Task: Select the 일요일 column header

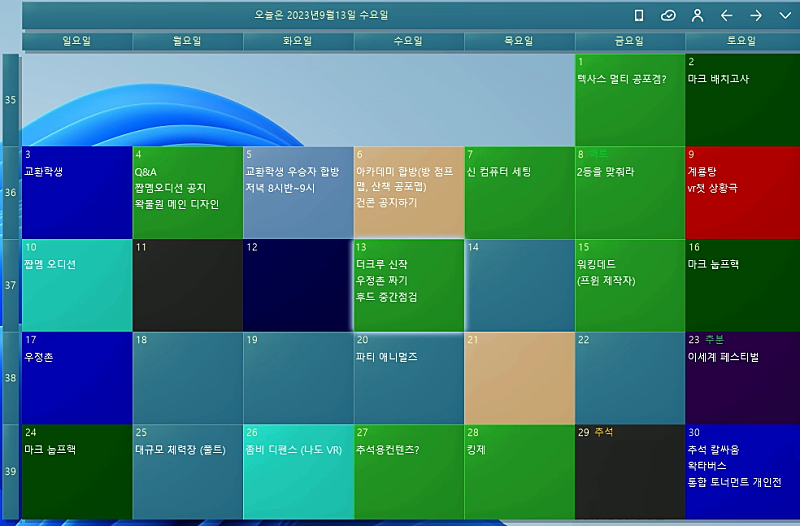Action: [x=77, y=41]
